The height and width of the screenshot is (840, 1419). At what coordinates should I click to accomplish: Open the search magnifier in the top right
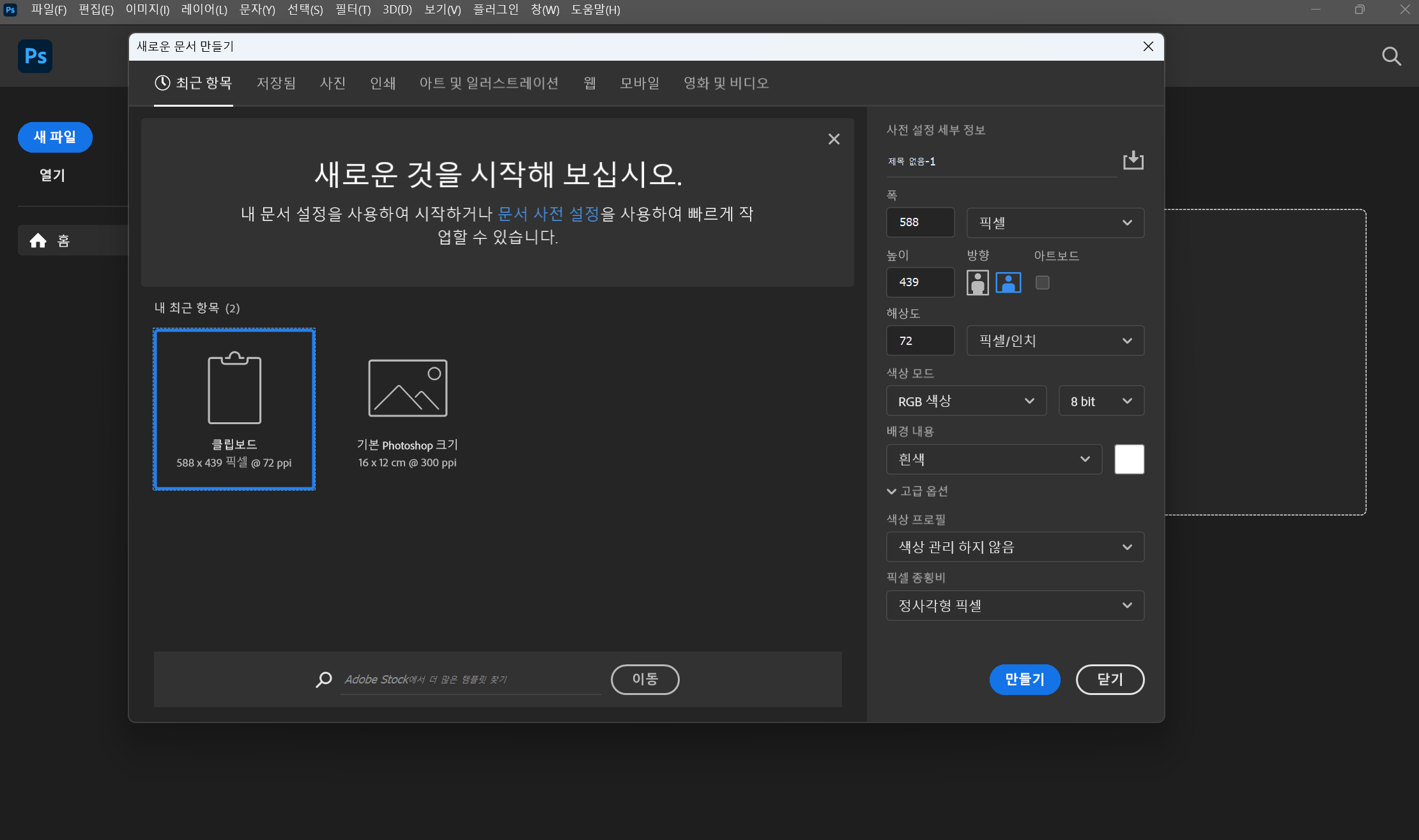click(x=1392, y=56)
